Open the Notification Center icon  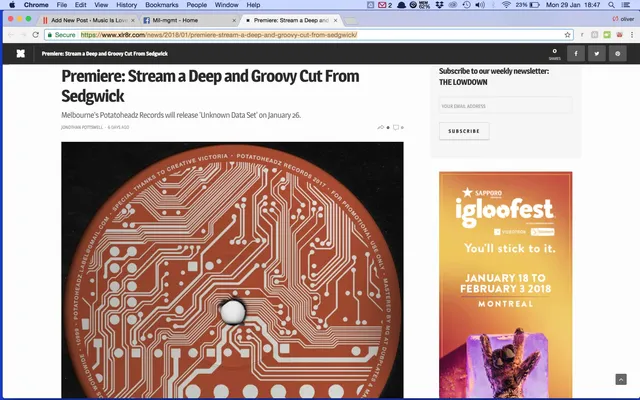pos(626,5)
